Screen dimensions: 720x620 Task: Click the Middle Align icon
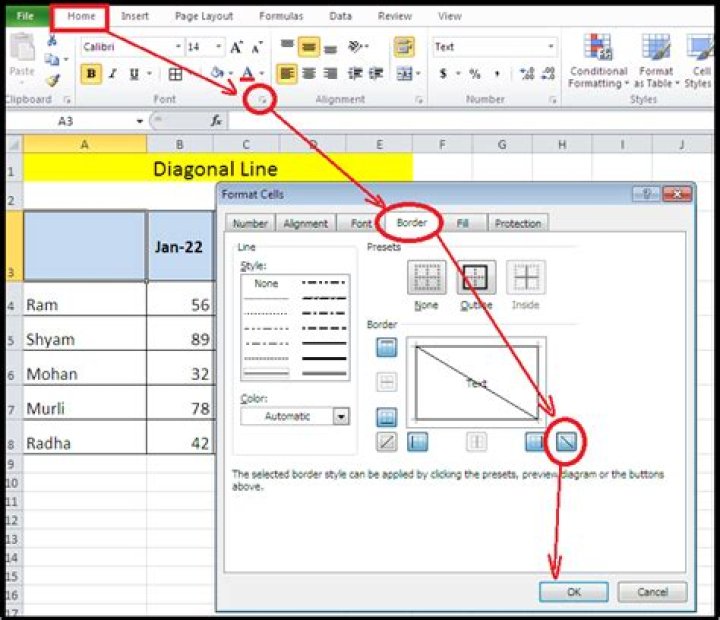click(x=309, y=46)
